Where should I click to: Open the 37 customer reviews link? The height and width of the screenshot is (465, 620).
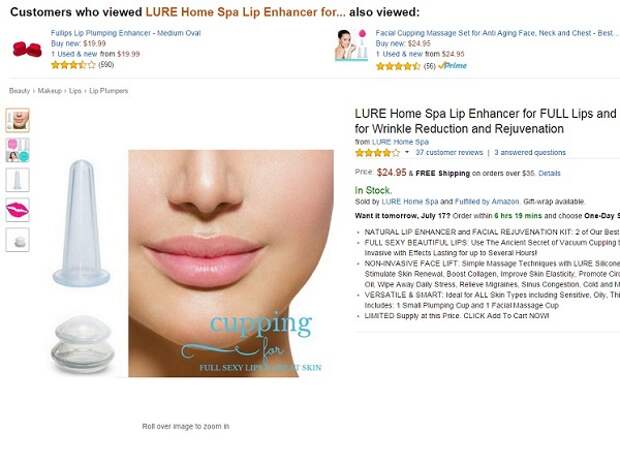coord(449,153)
